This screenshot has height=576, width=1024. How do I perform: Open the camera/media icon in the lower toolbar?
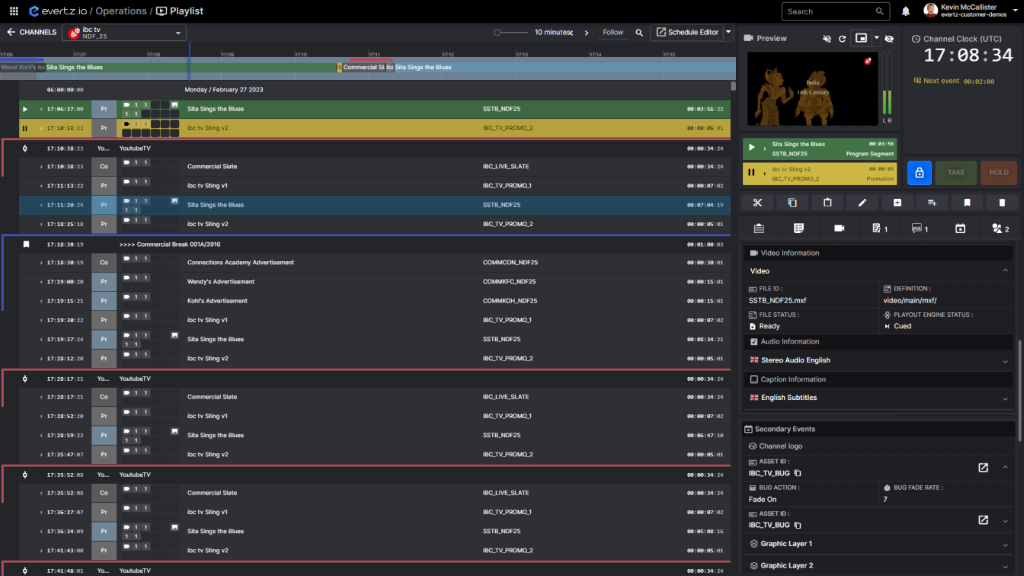click(840, 228)
